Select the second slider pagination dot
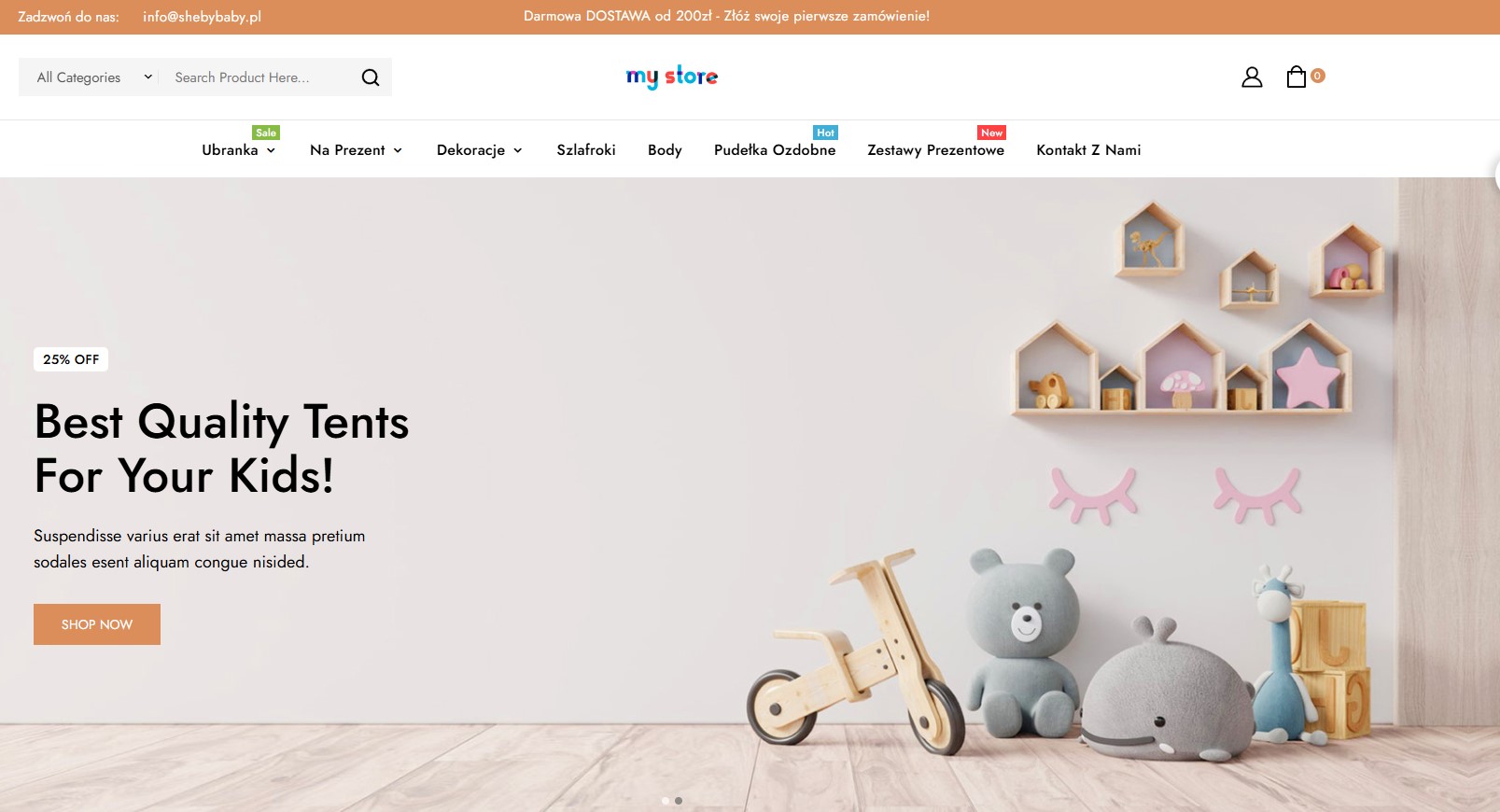Viewport: 1500px width, 812px height. (679, 801)
